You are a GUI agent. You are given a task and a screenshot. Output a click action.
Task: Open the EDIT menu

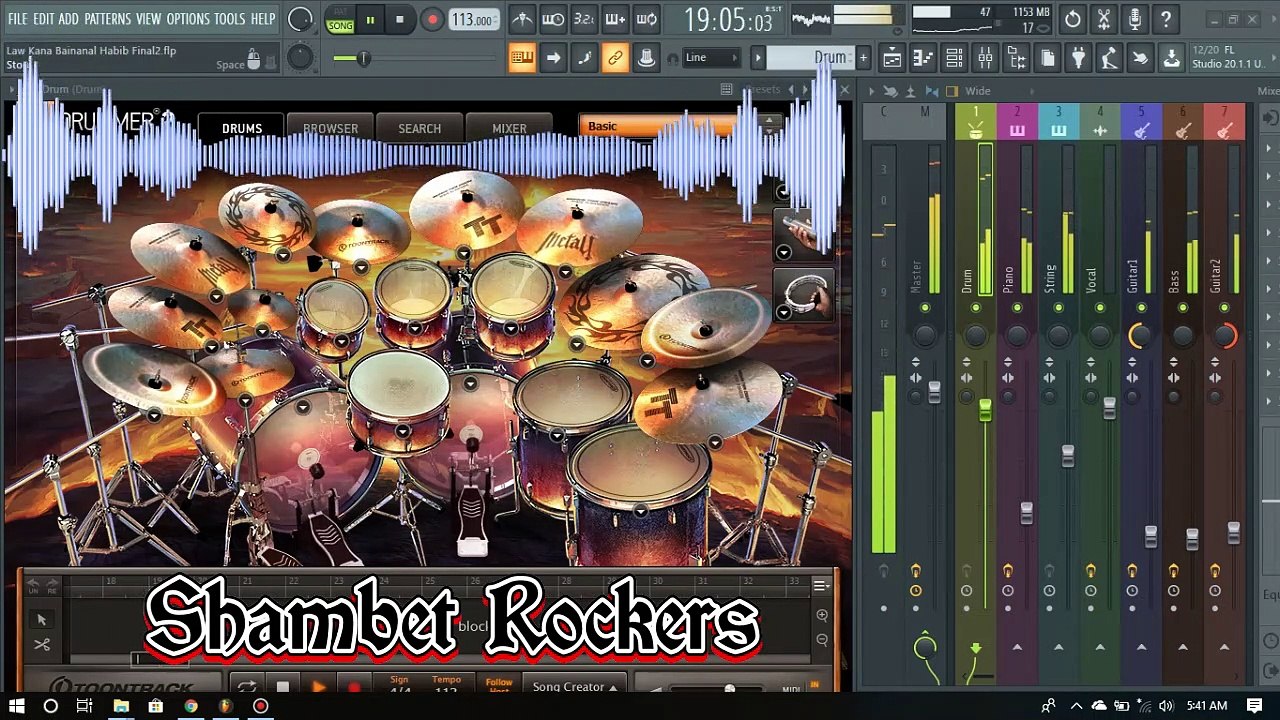pyautogui.click(x=43, y=19)
